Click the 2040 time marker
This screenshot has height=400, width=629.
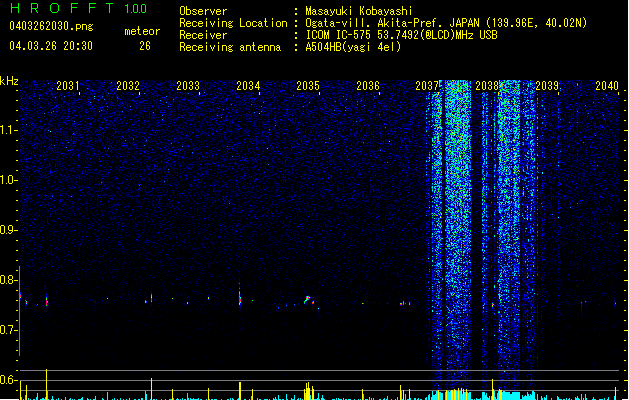pos(607,86)
